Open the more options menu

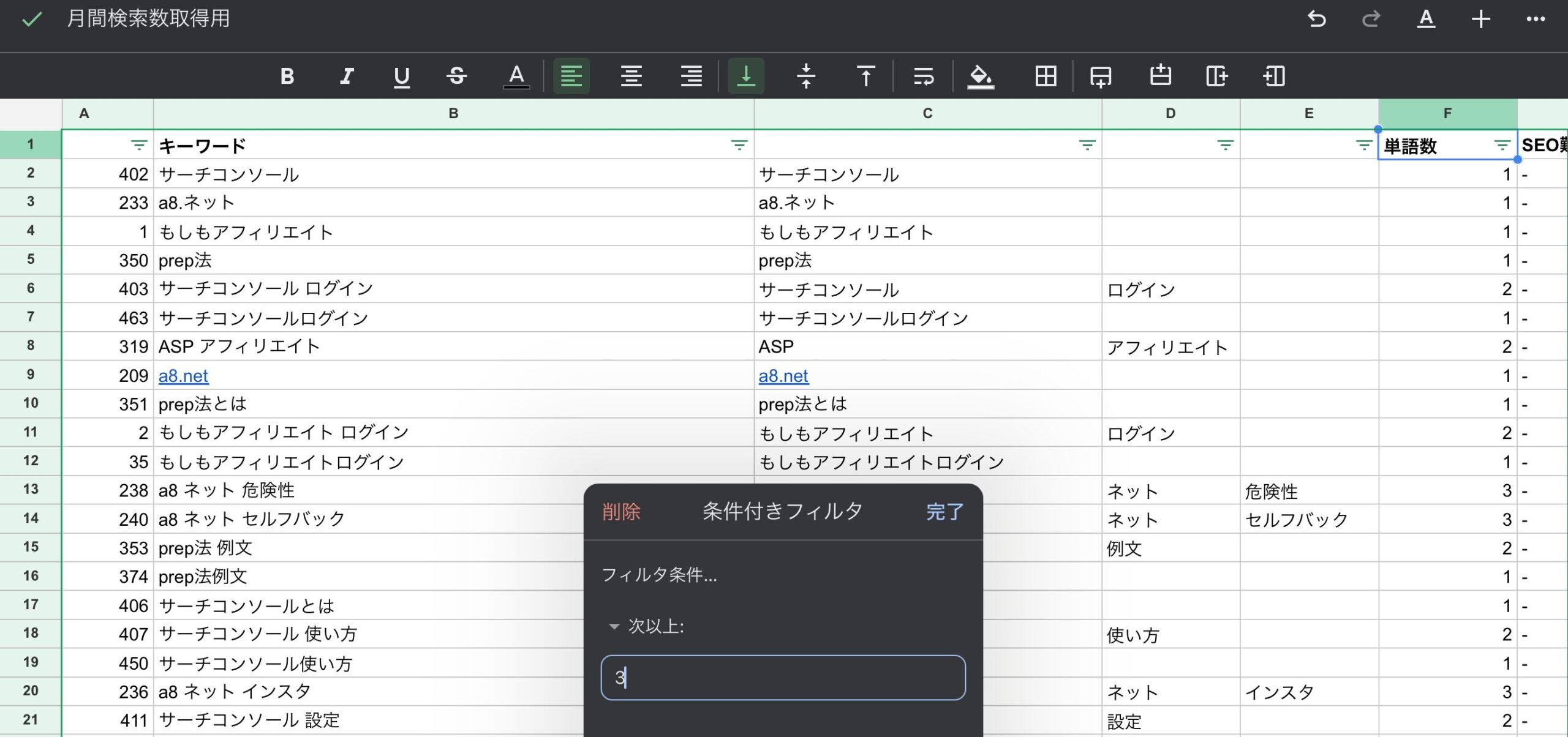(1536, 19)
